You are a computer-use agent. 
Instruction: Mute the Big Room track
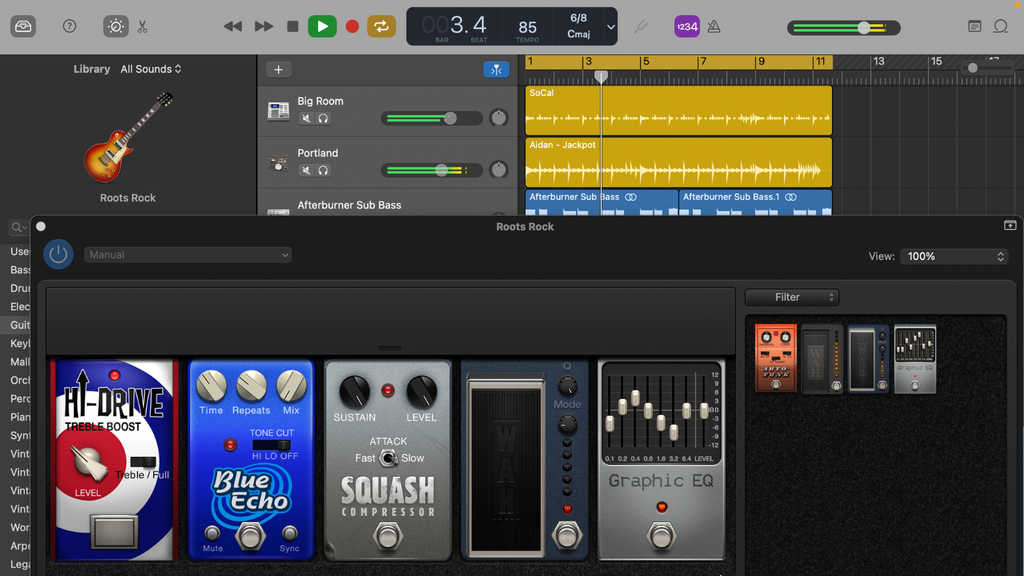[x=307, y=117]
